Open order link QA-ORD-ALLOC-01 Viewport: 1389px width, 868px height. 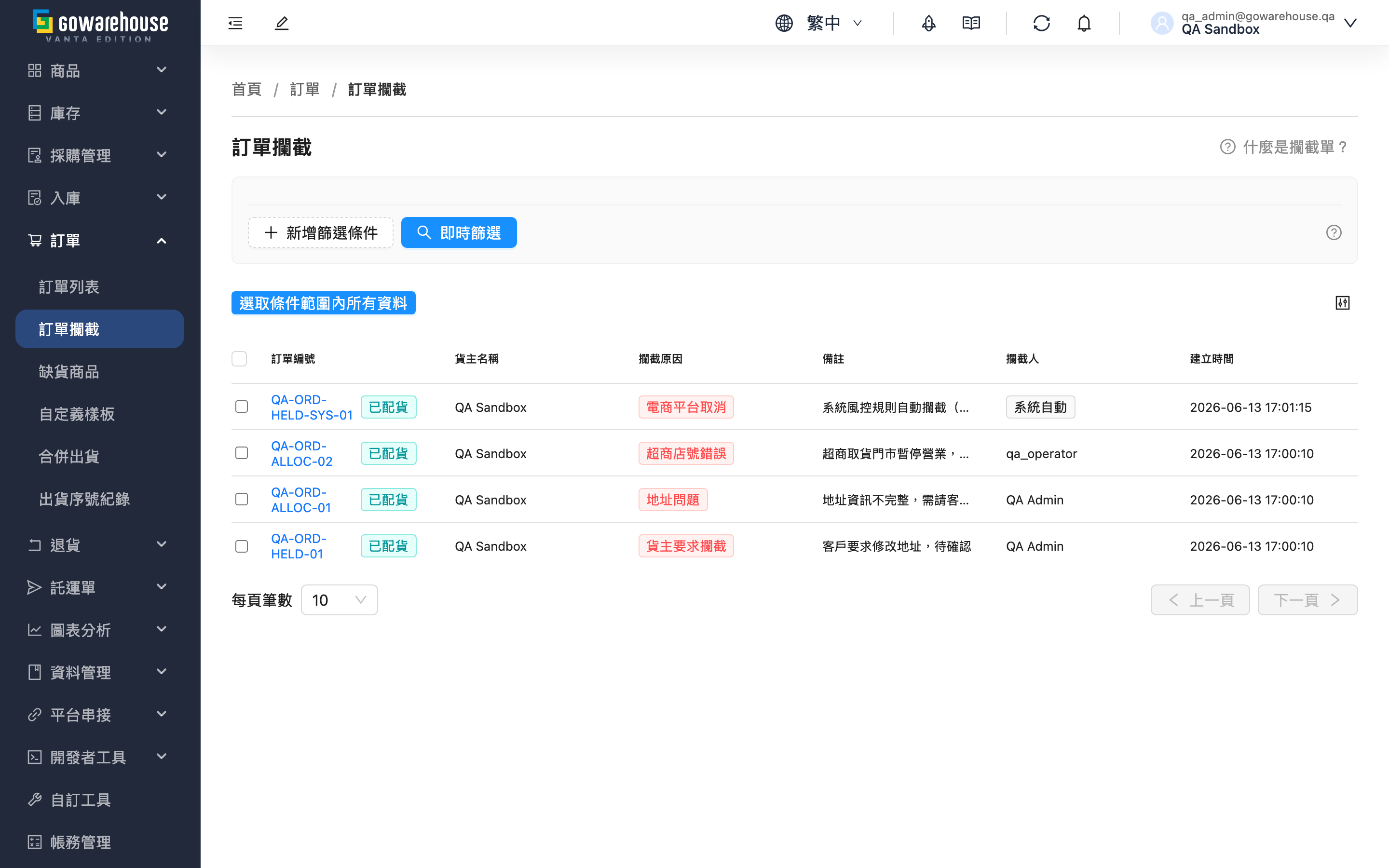click(301, 500)
